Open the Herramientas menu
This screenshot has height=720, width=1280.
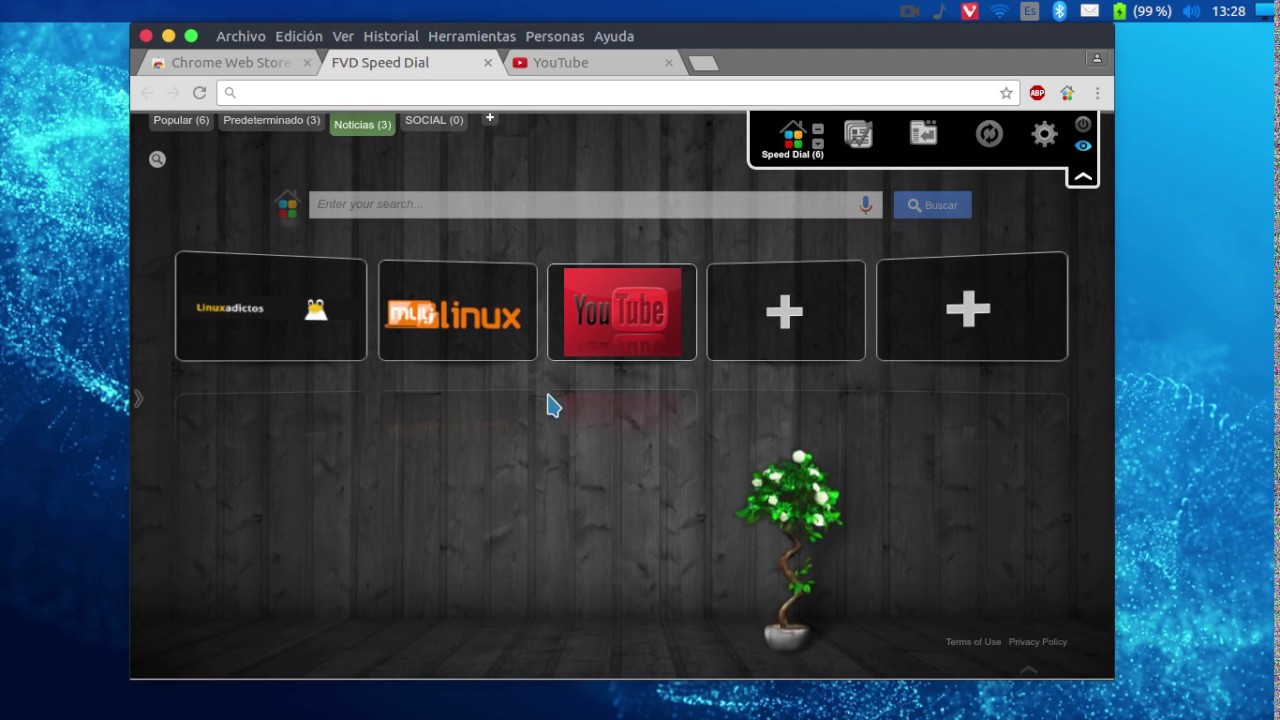(472, 36)
